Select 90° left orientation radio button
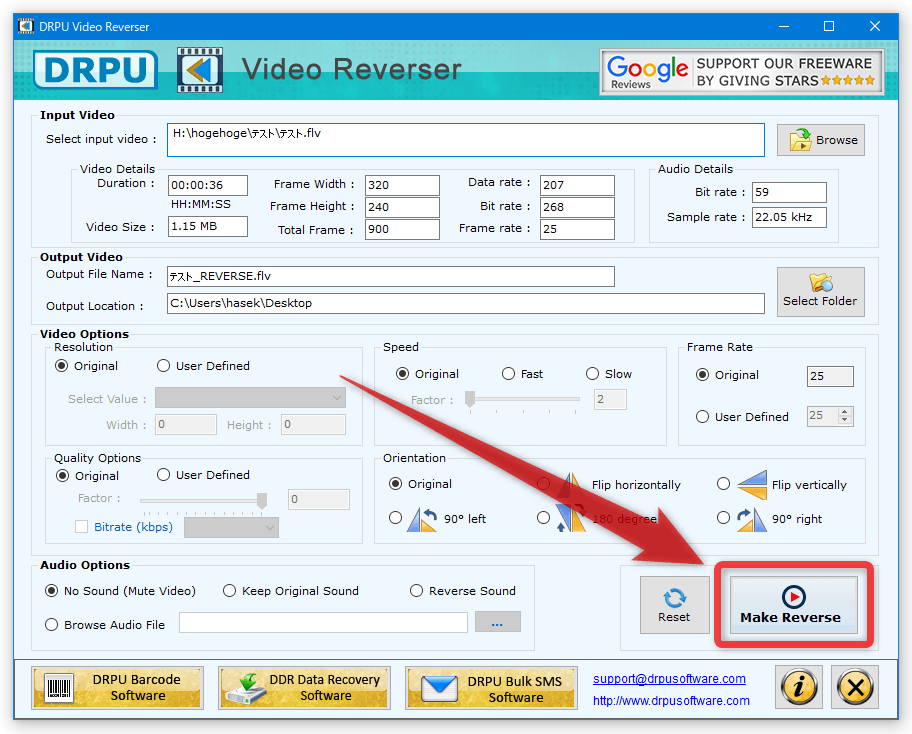Image resolution: width=912 pixels, height=734 pixels. (396, 518)
